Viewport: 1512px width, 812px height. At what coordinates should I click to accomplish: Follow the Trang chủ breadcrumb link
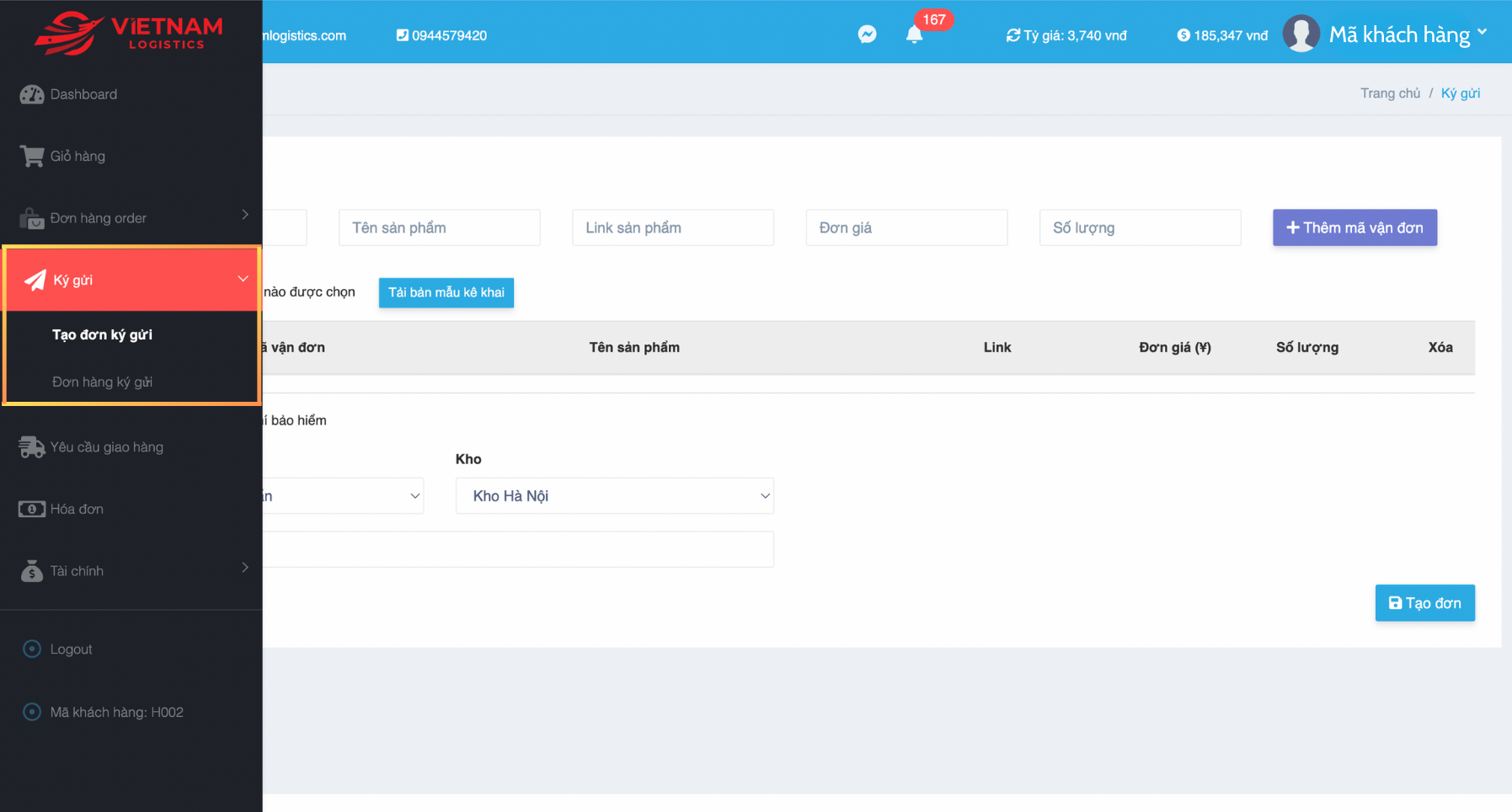pyautogui.click(x=1390, y=93)
